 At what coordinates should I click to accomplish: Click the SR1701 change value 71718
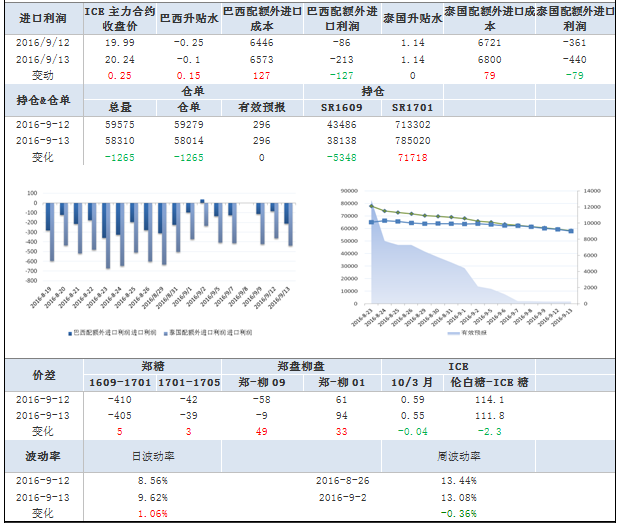[x=412, y=157]
